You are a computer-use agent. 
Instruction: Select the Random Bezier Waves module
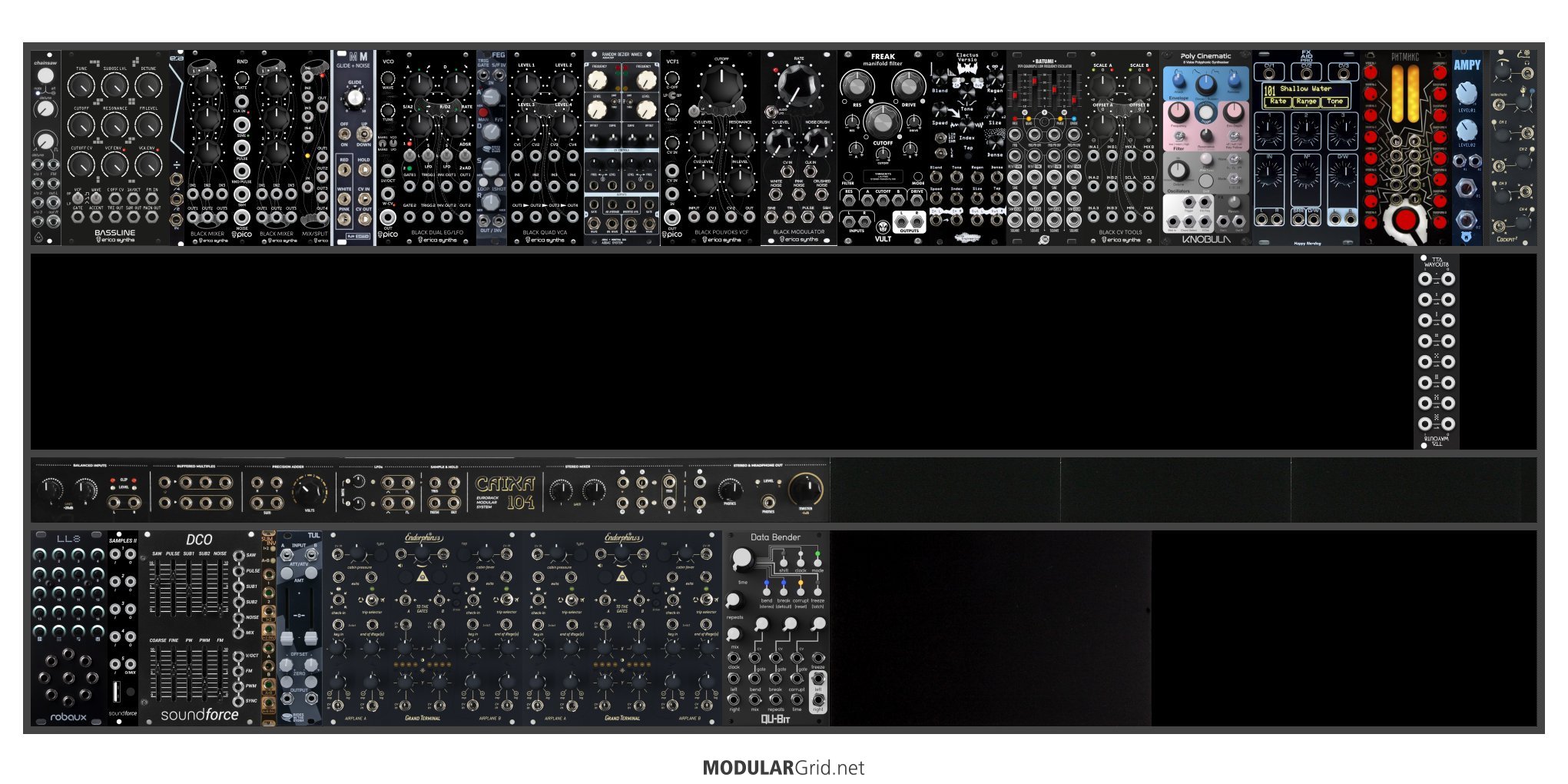[x=622, y=148]
